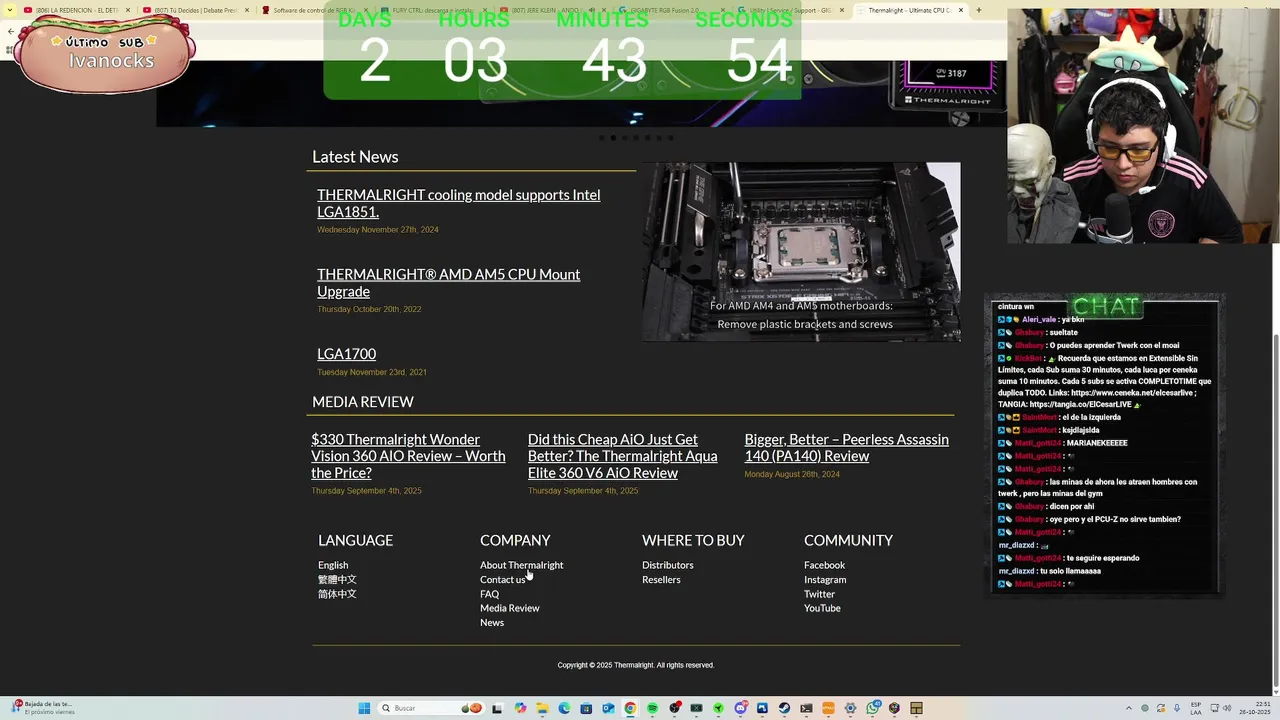Screen dimensions: 1280x720
Task: Launch Microsoft Edge from the taskbar
Action: (564, 708)
